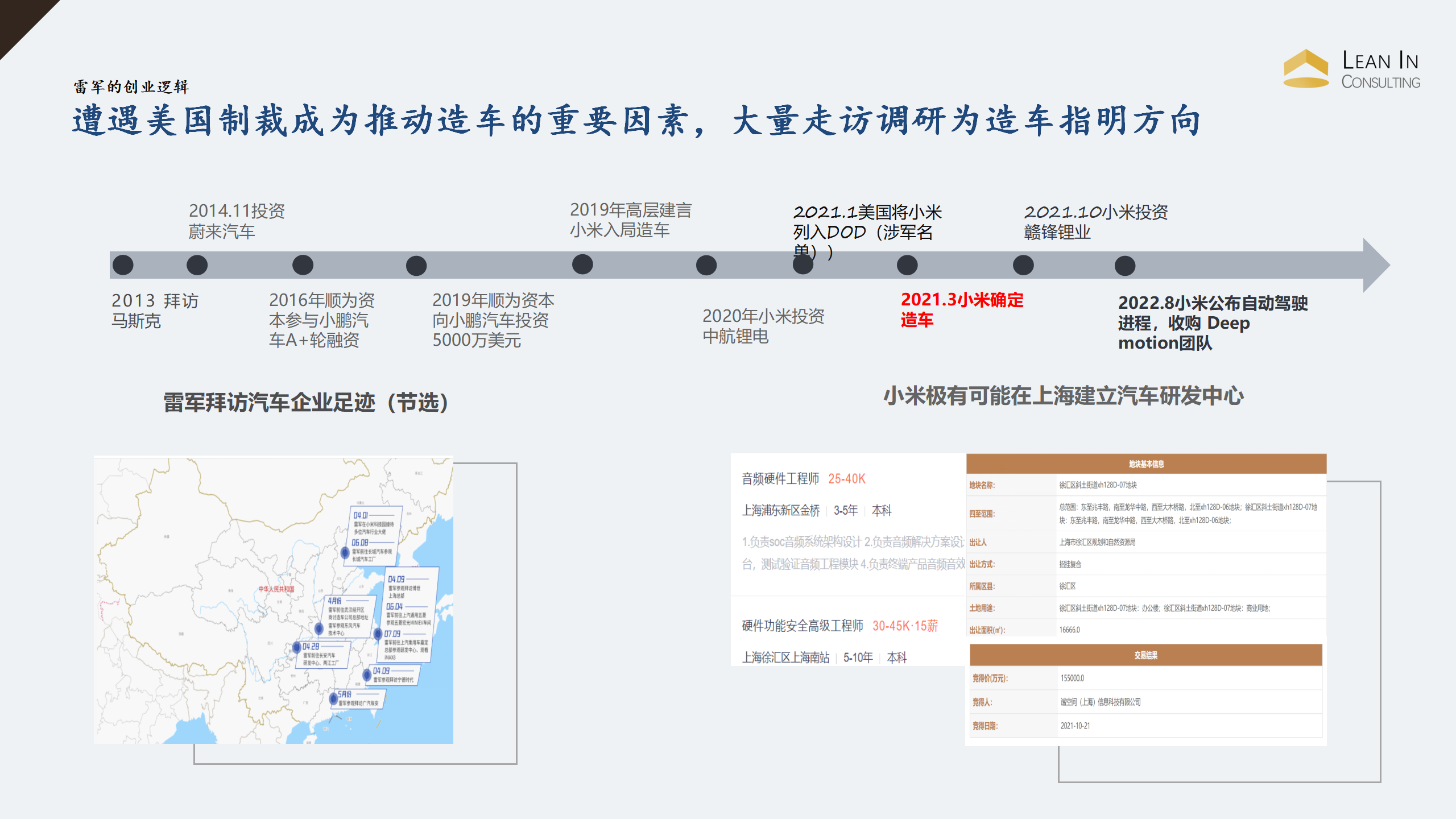The image size is (1456, 819).
Task: Click the red 中华人民共和国 label on the map
Action: pyautogui.click(x=276, y=589)
